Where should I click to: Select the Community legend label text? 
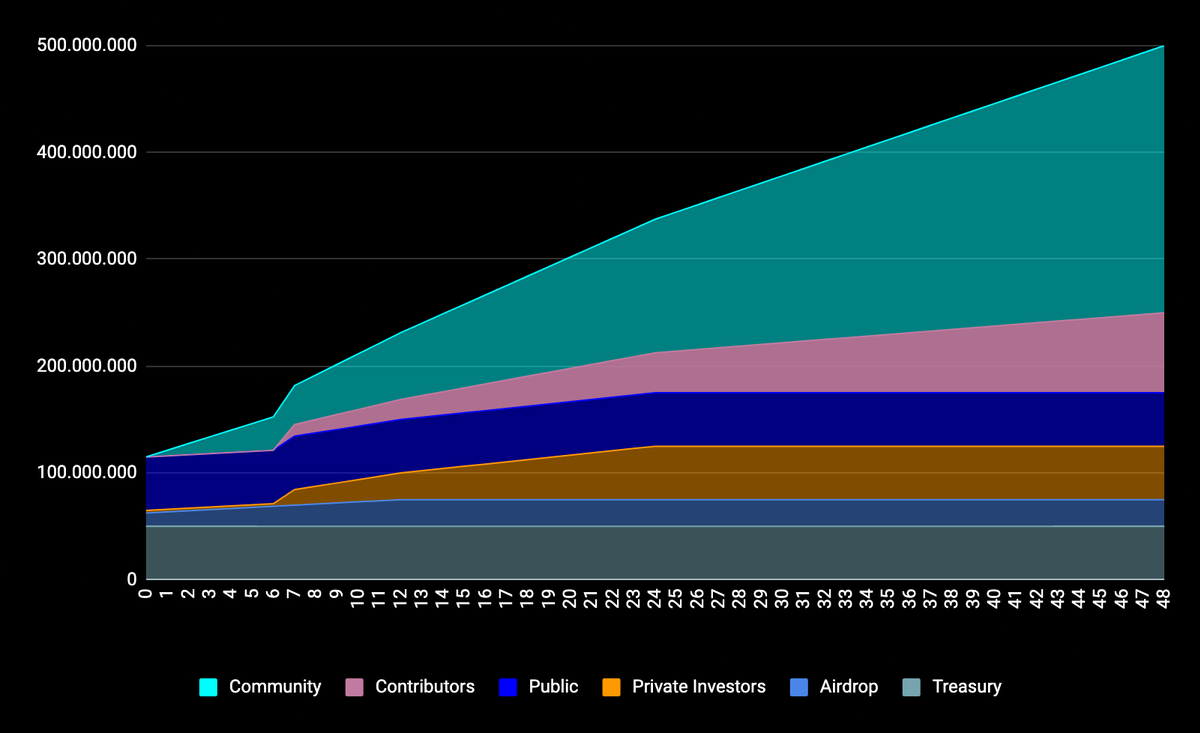275,687
